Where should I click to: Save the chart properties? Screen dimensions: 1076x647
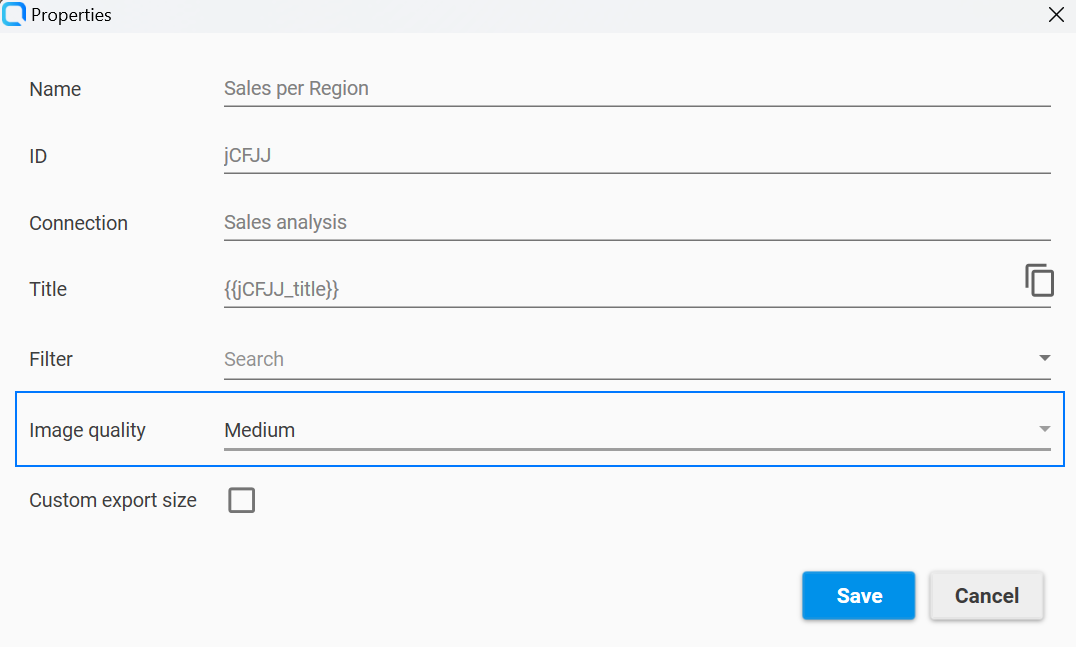(x=858, y=595)
